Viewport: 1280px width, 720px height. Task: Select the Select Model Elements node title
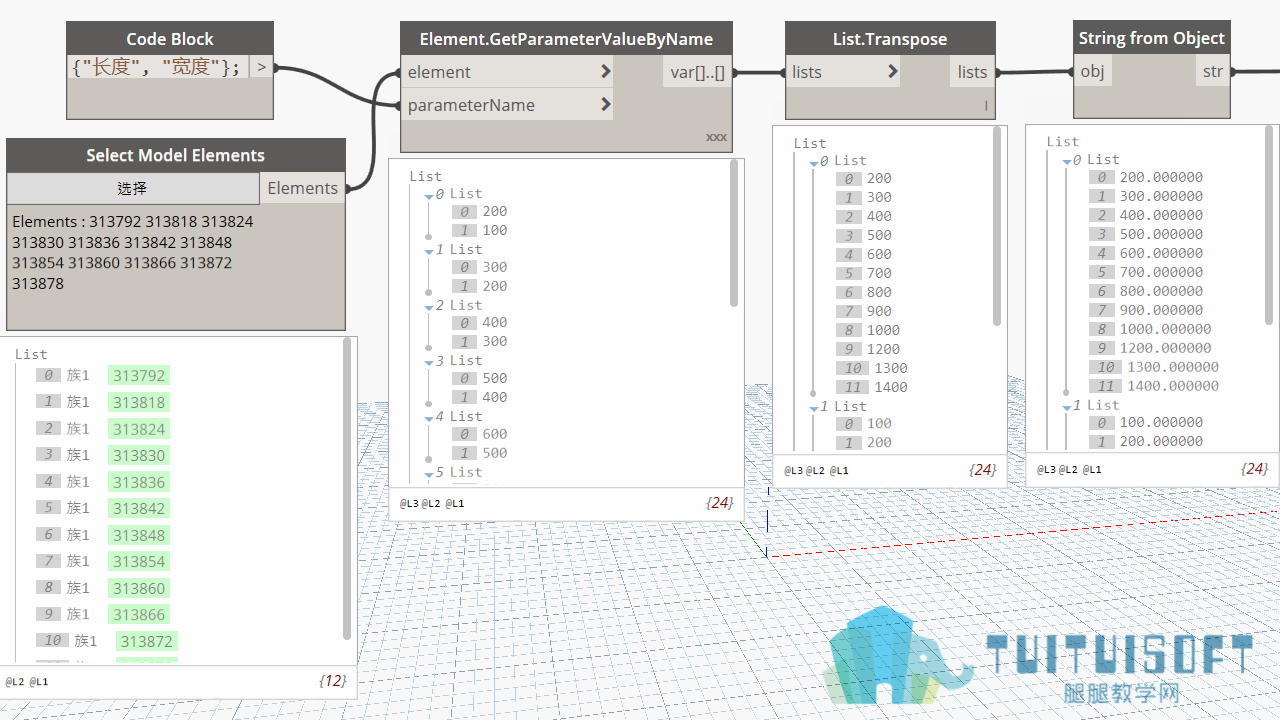176,155
